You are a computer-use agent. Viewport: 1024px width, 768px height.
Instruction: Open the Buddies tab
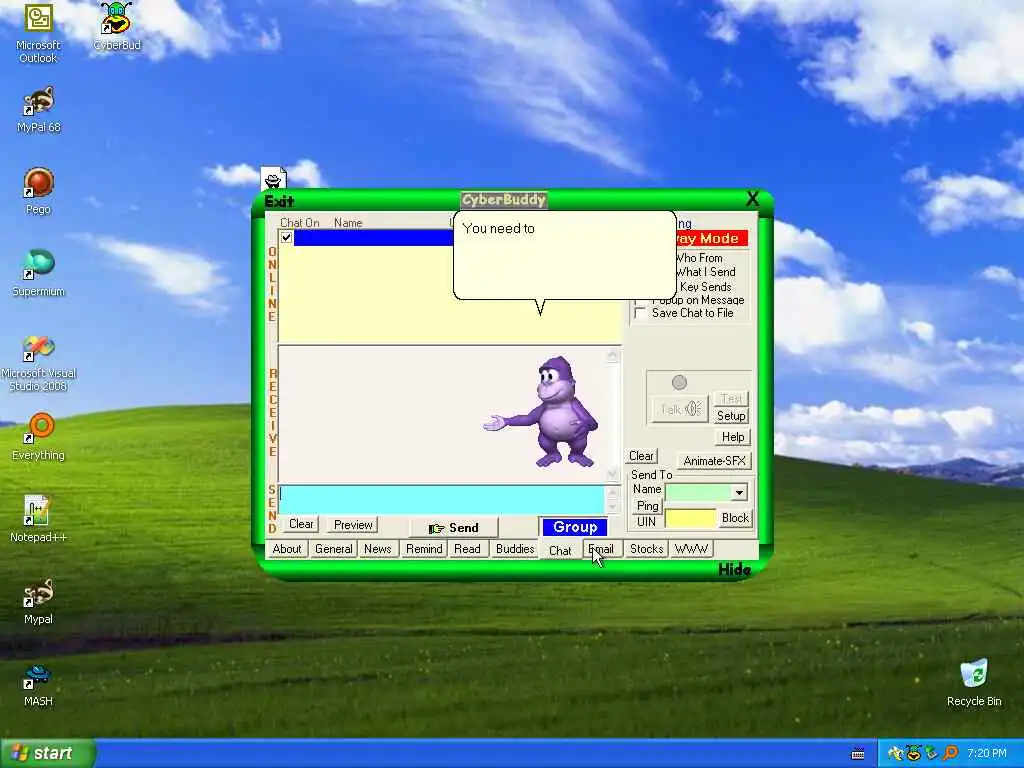515,549
